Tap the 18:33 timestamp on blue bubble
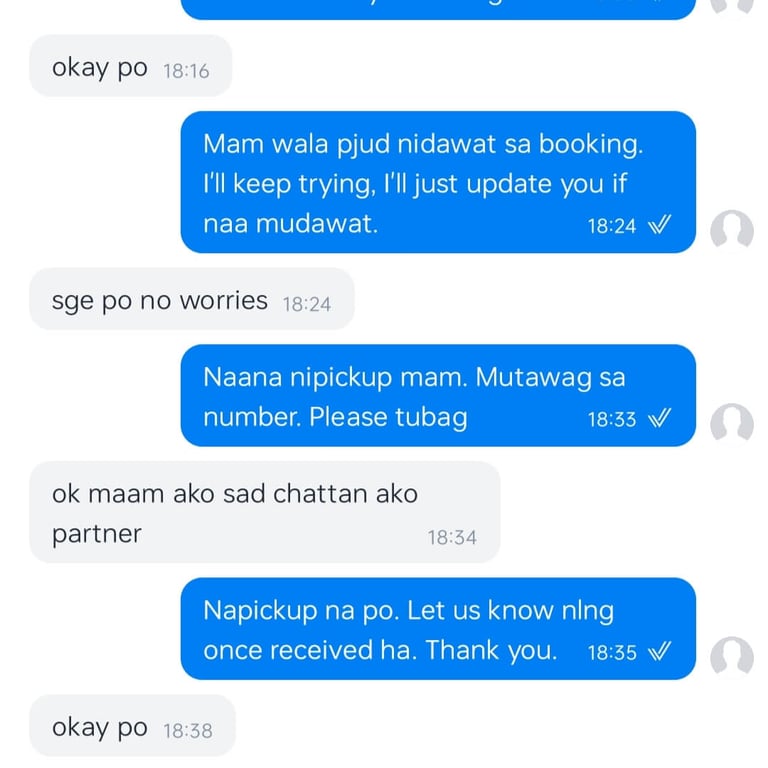 coord(611,420)
